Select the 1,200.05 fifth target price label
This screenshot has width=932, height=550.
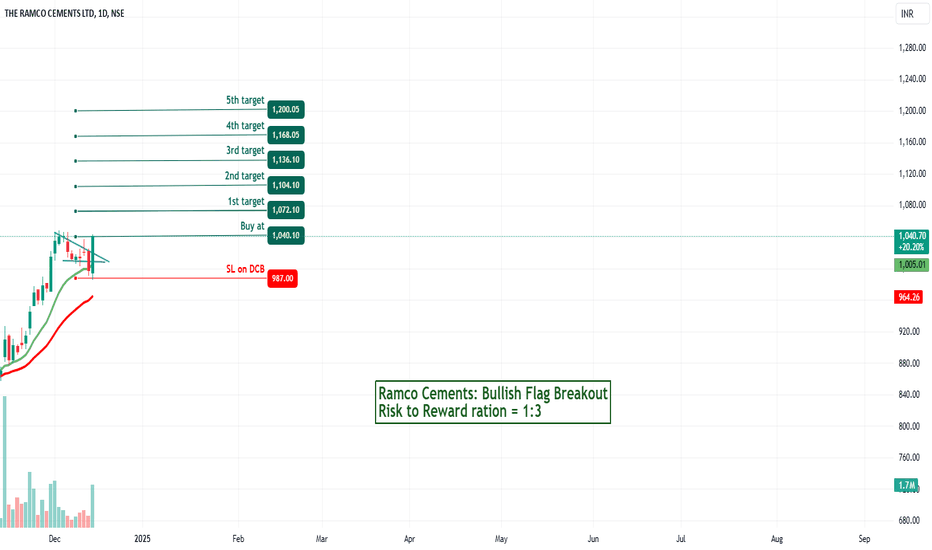click(286, 109)
